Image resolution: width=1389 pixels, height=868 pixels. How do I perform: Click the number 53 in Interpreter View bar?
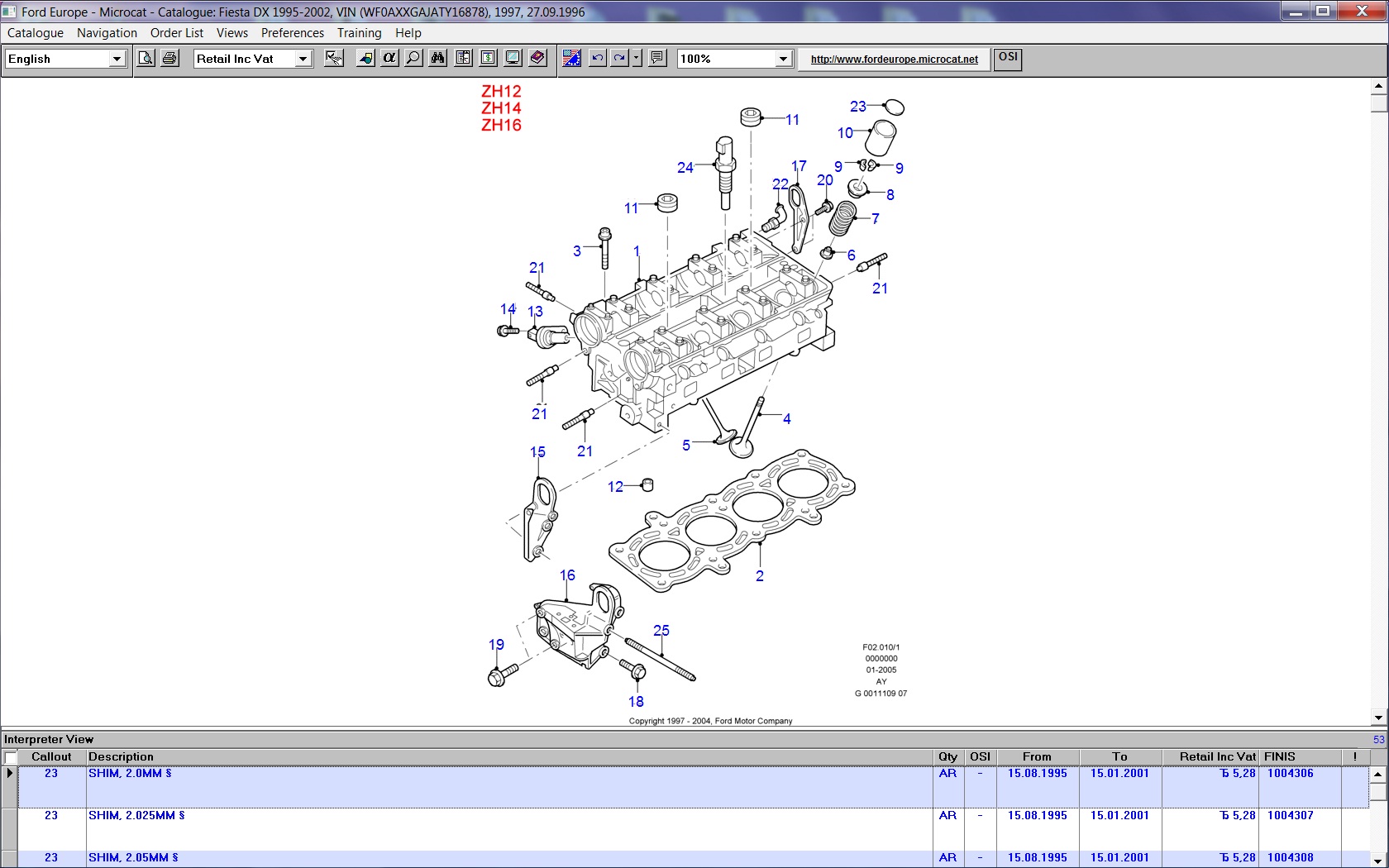pos(1378,740)
